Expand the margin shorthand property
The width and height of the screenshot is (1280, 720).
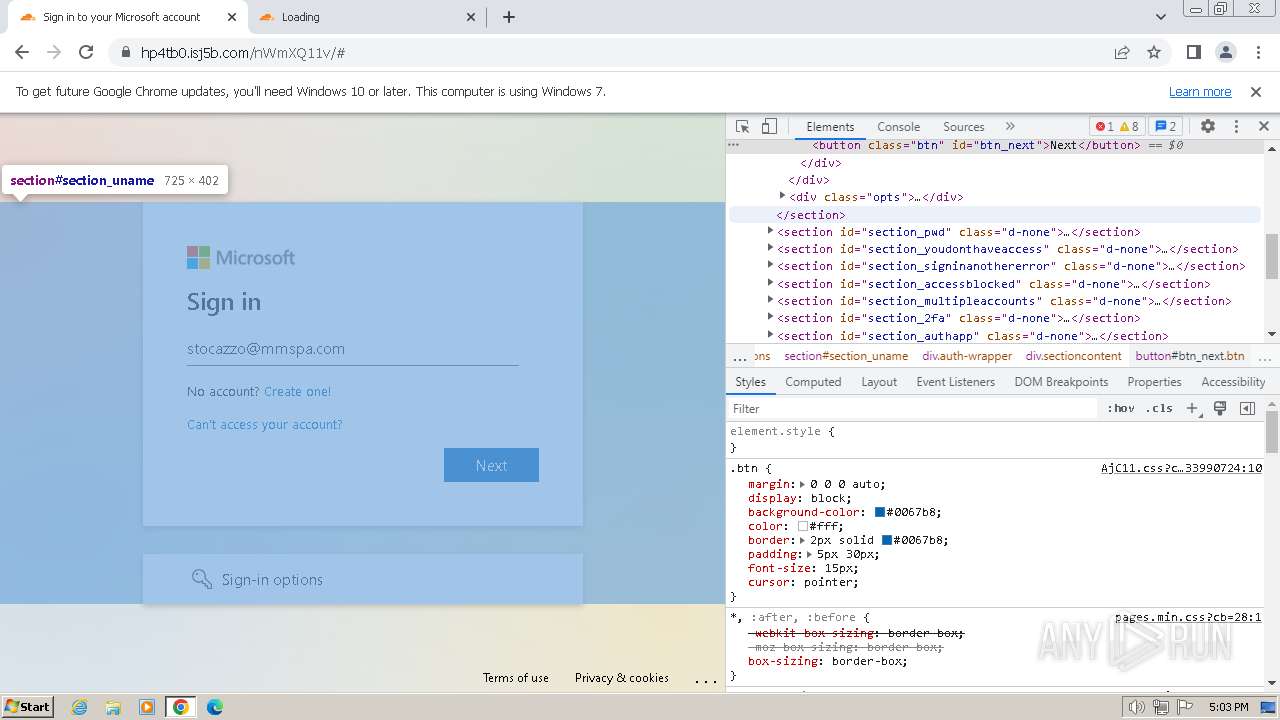click(x=802, y=484)
